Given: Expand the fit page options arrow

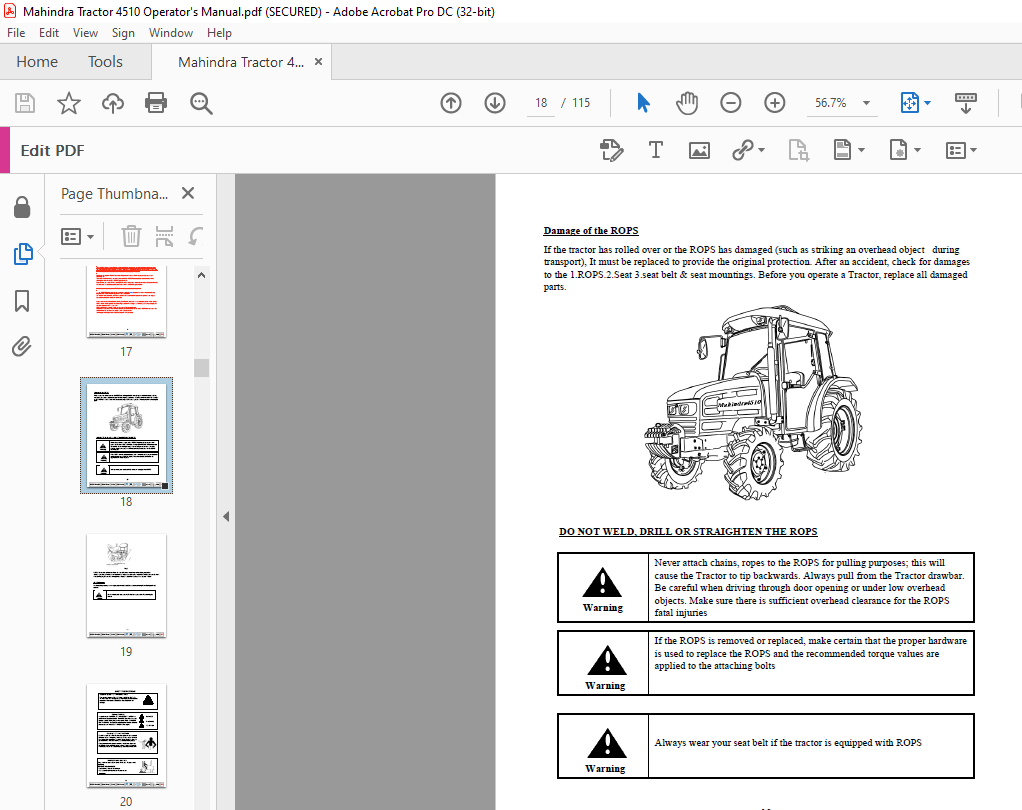Looking at the screenshot, I should pos(927,103).
